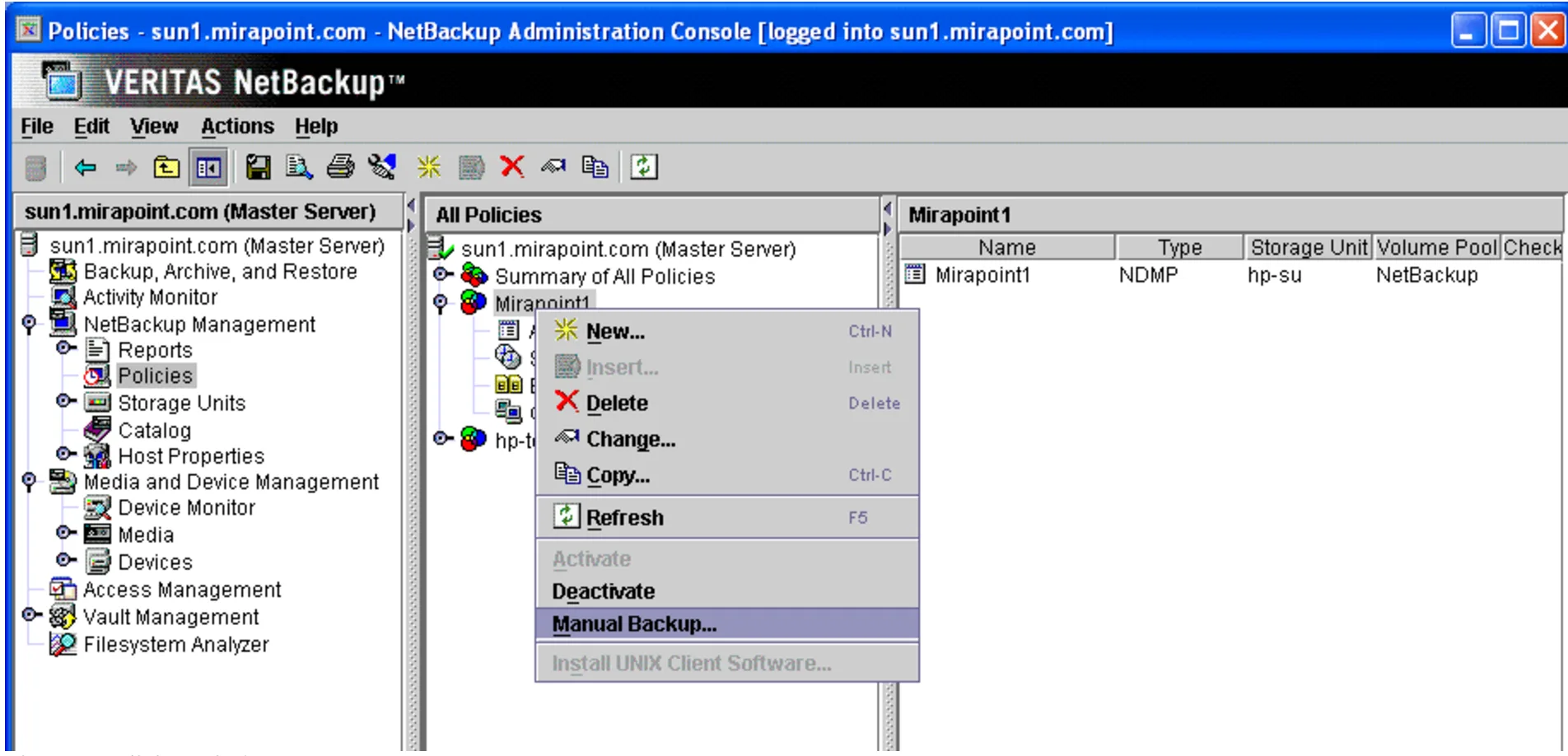Sort by the Storage Unit column header
Image resolution: width=1568 pixels, height=756 pixels.
tap(1309, 248)
